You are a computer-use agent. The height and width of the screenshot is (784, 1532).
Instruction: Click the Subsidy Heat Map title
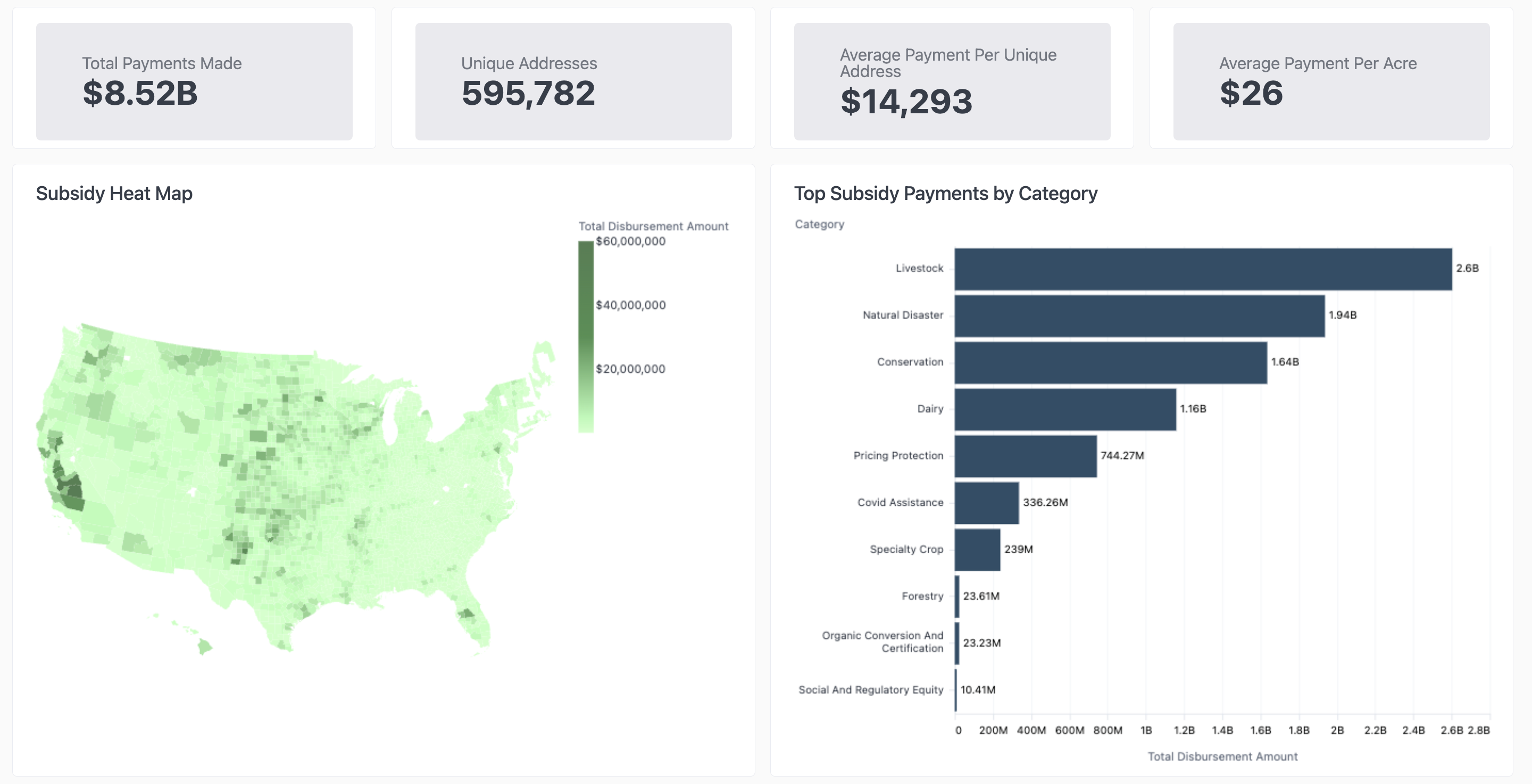[114, 193]
